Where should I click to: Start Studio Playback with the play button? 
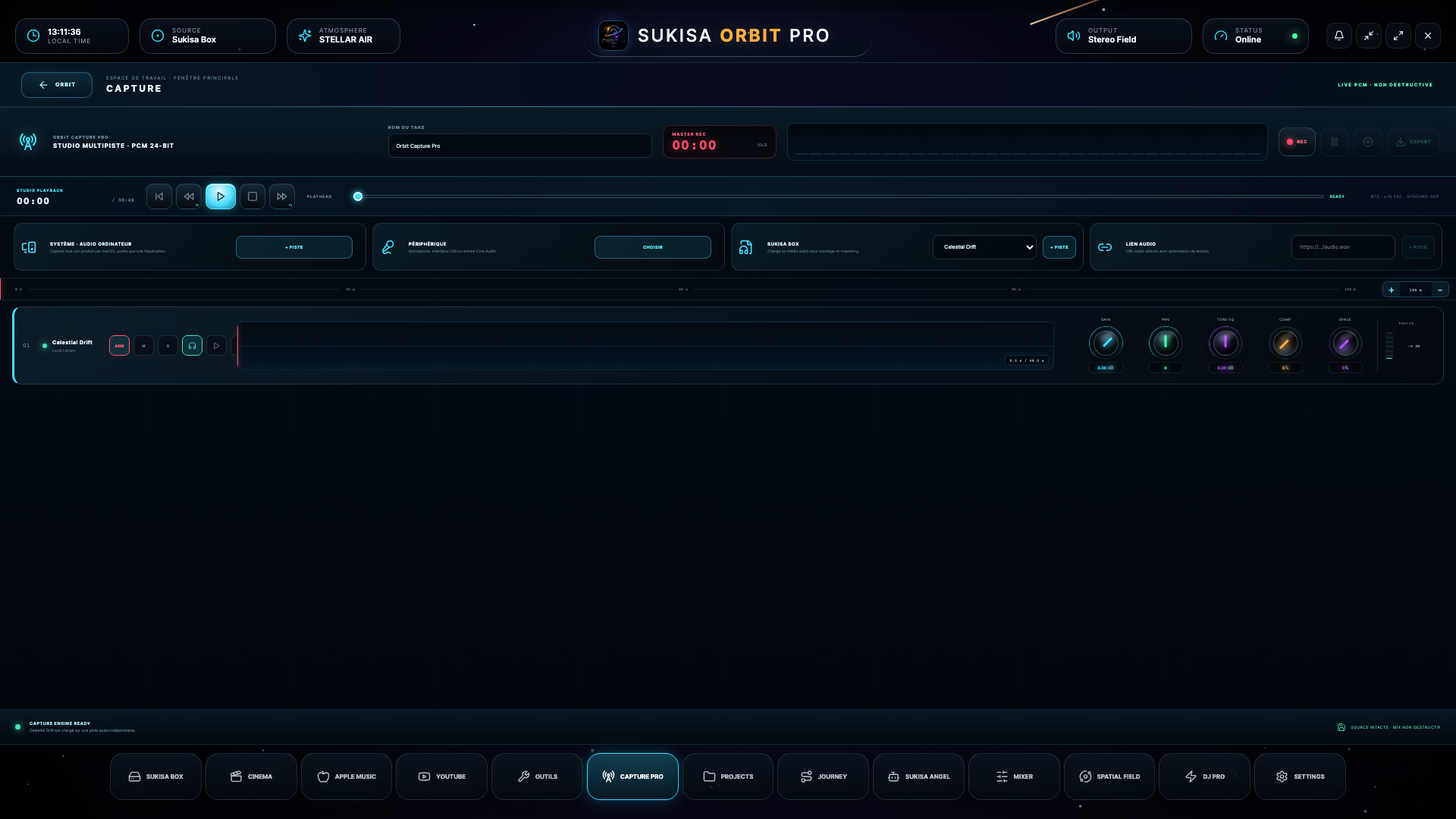221,196
